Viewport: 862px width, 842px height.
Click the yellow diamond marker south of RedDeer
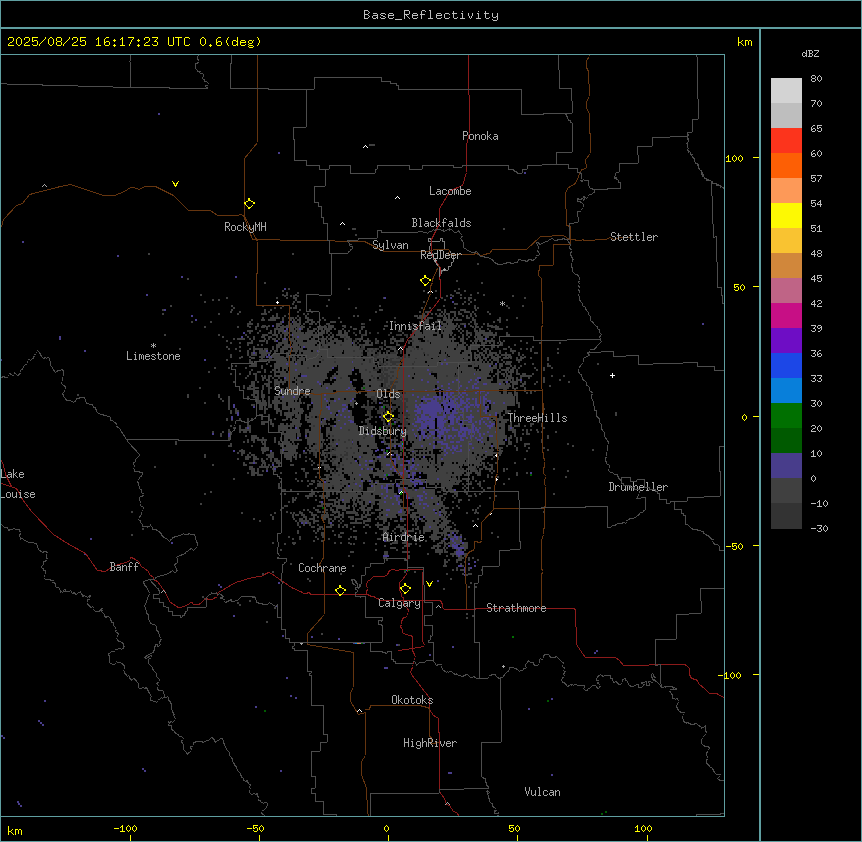click(426, 281)
